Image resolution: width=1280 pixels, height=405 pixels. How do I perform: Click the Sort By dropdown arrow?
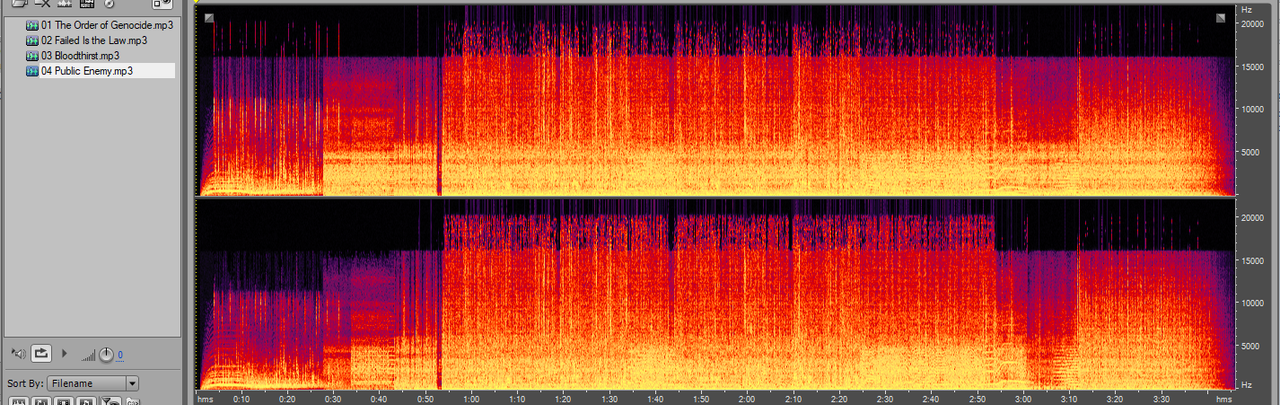[x=132, y=383]
